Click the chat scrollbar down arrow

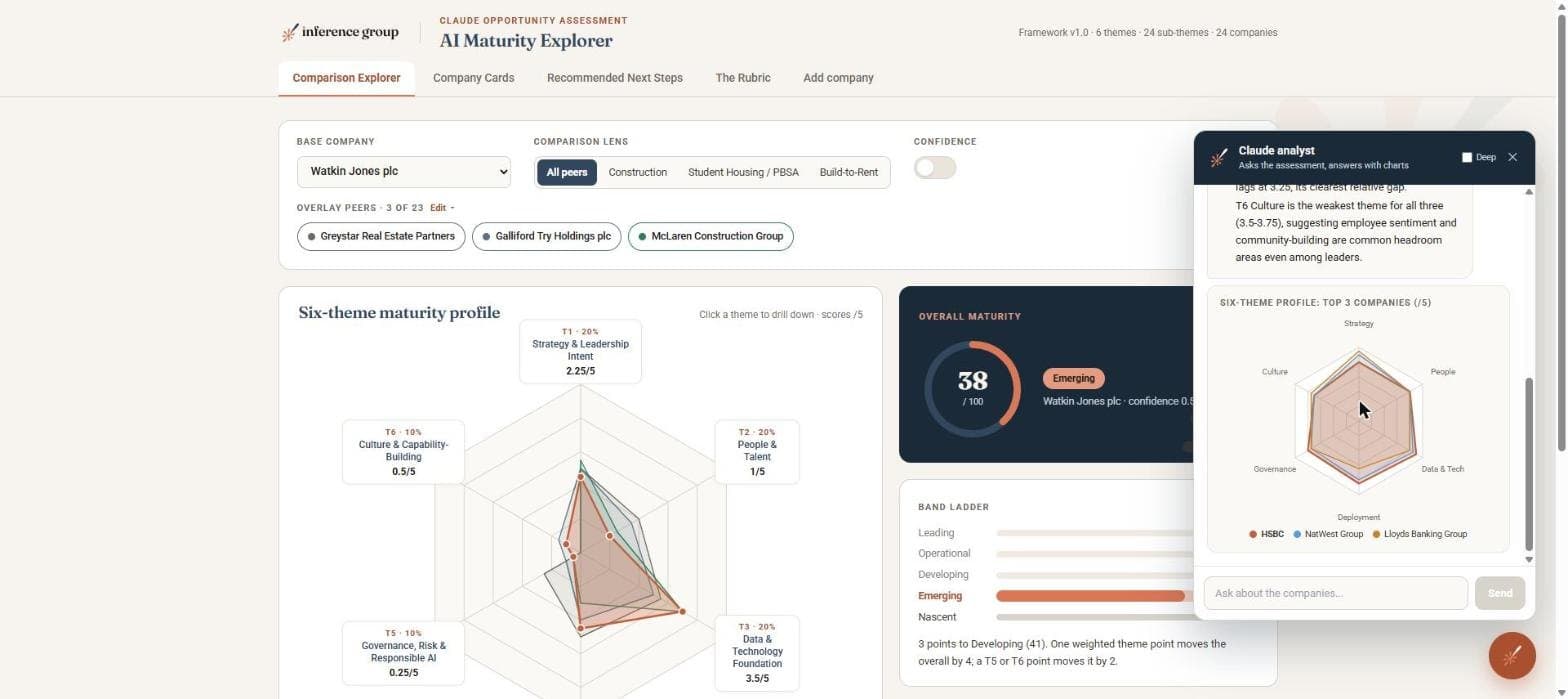pos(1528,559)
